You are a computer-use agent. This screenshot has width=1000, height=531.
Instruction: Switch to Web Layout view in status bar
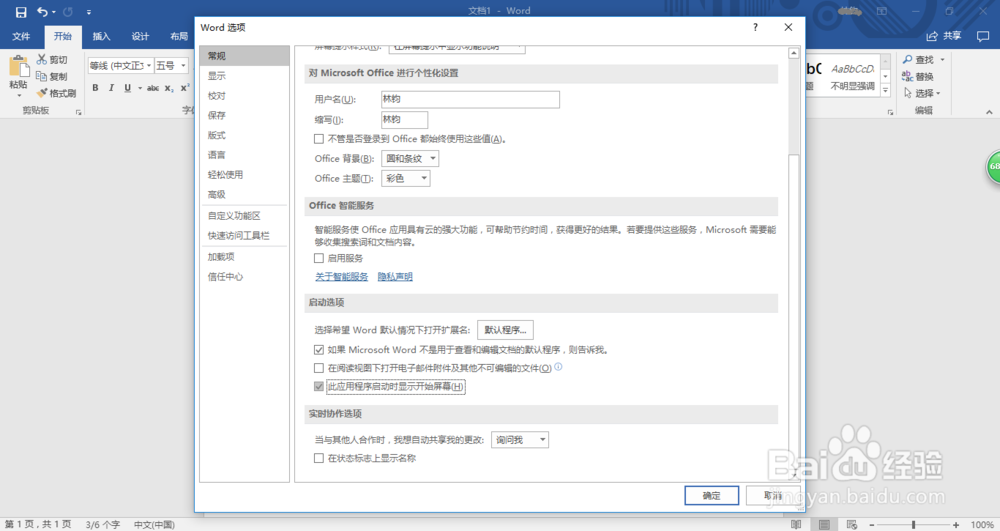[852, 525]
